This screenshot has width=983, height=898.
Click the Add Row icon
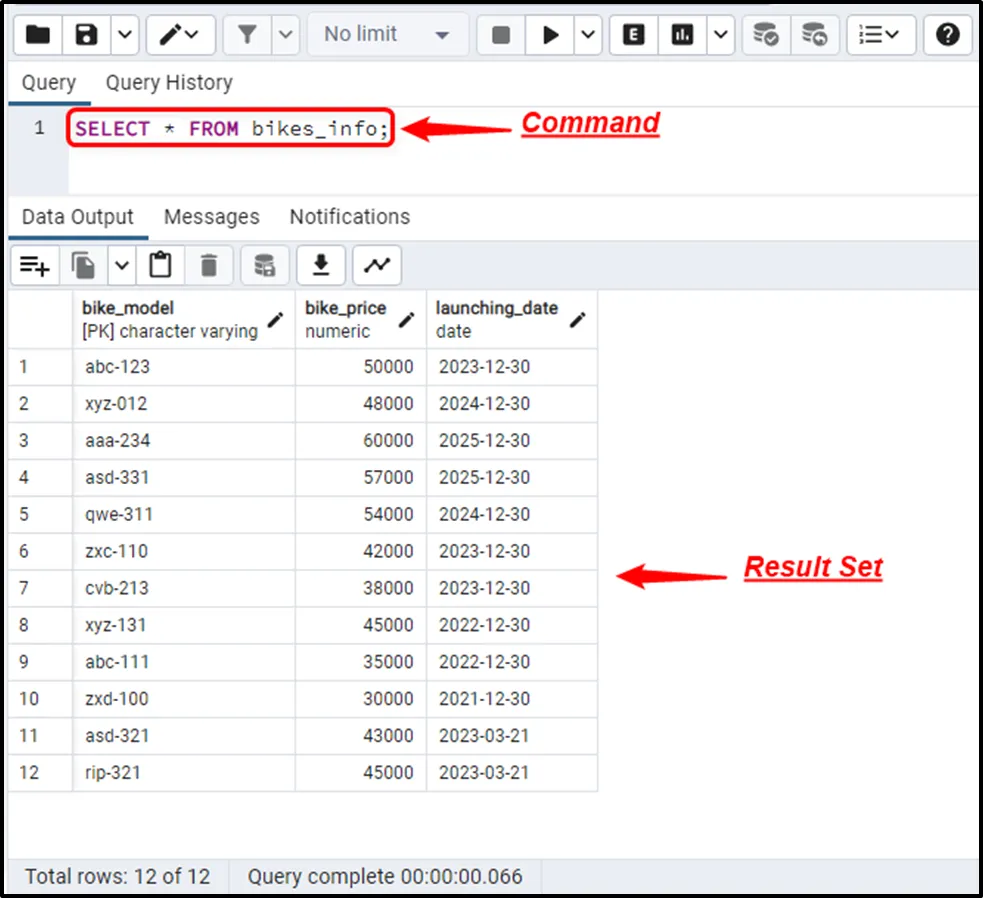(x=35, y=265)
